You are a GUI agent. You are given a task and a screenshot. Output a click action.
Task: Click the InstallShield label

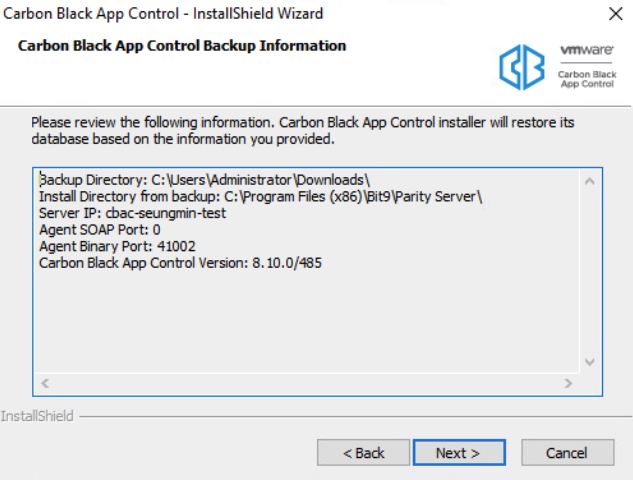point(37,416)
